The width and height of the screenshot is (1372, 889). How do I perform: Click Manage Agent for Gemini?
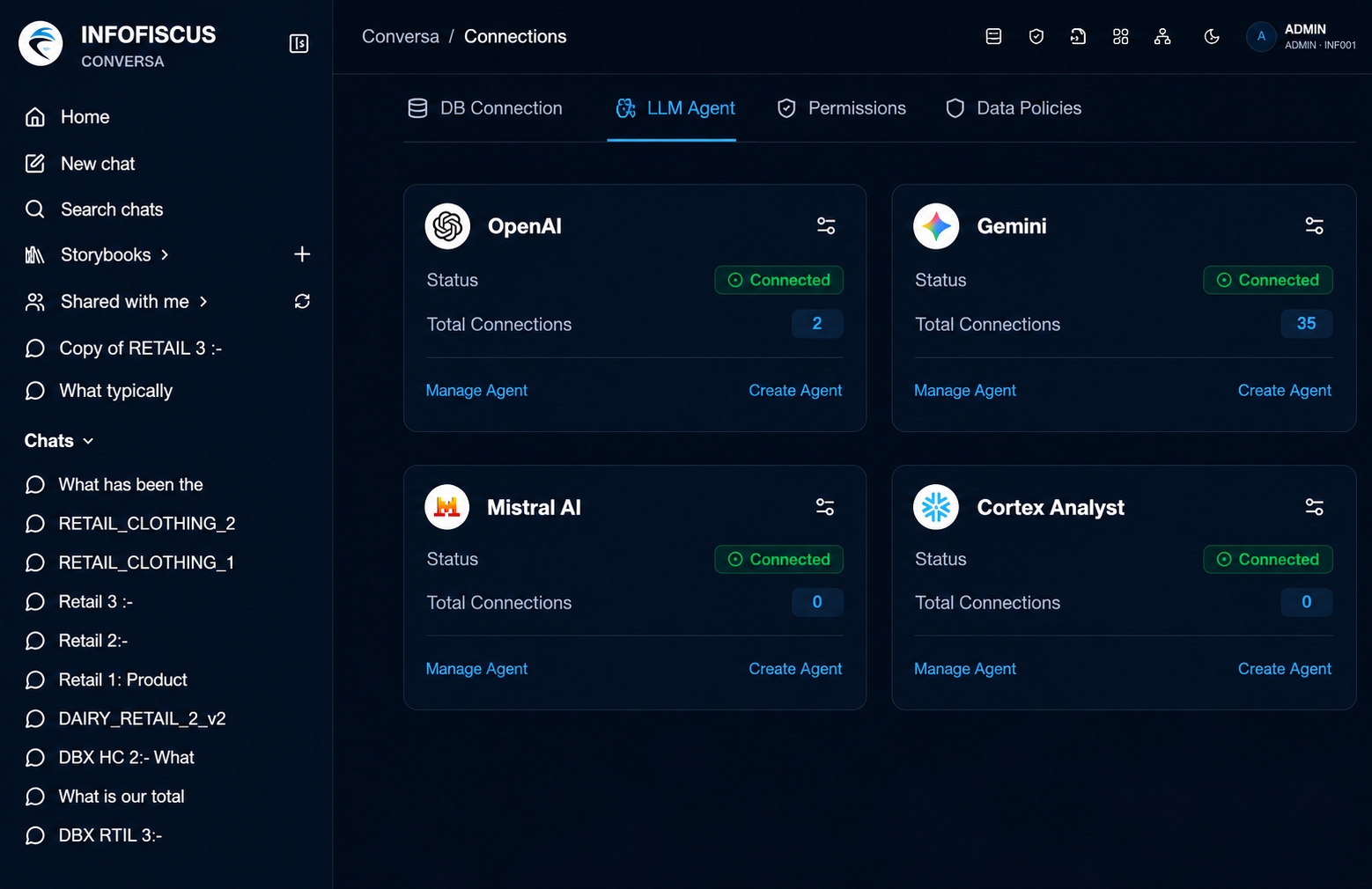point(965,390)
